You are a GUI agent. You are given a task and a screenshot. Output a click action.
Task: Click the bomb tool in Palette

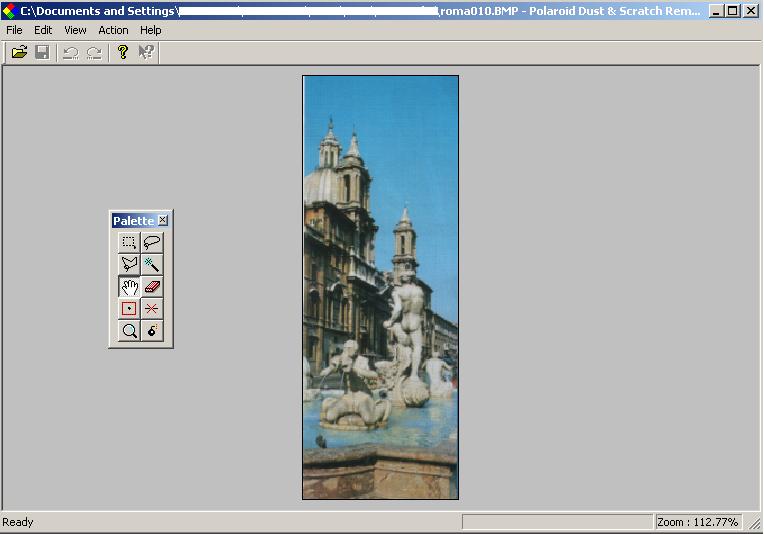[x=152, y=331]
